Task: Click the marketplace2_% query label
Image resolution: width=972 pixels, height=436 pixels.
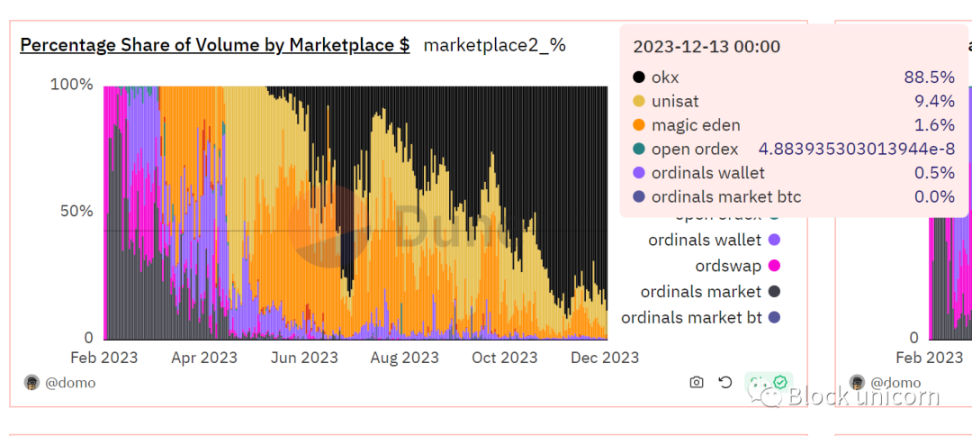Action: [495, 45]
